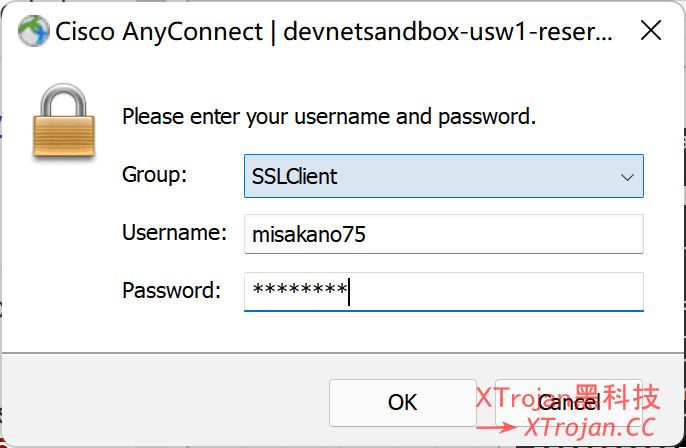Click the Group label
Image resolution: width=686 pixels, height=448 pixels.
click(154, 175)
